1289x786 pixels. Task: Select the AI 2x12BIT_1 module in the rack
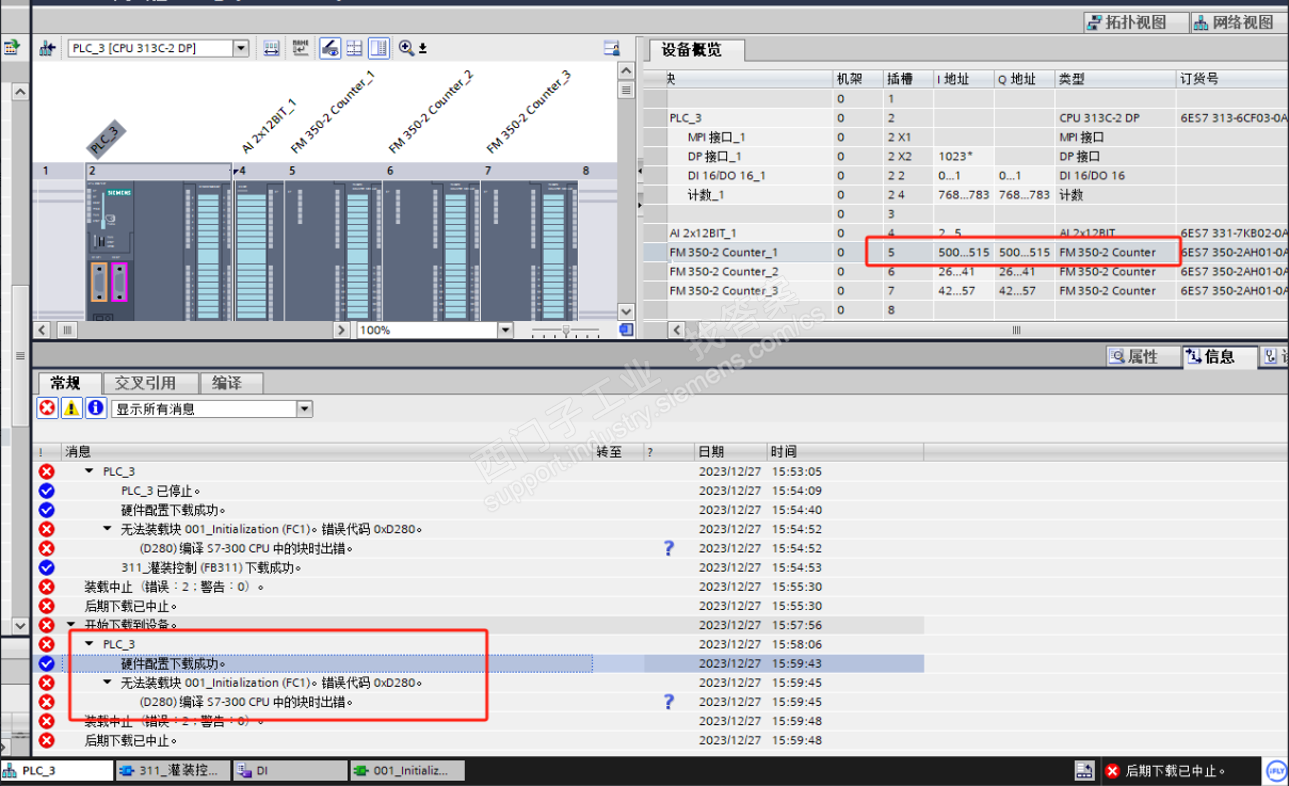coord(257,250)
